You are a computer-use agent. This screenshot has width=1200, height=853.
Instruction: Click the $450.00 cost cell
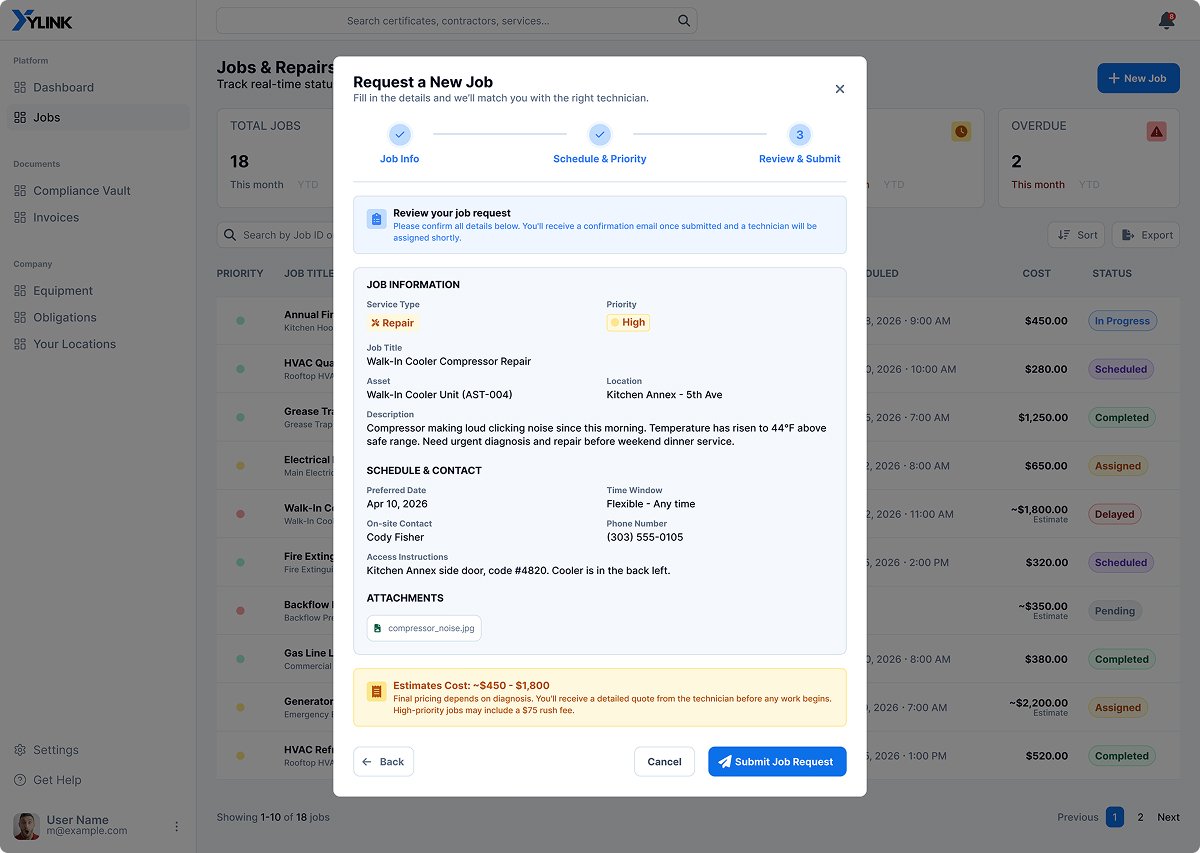point(1046,321)
